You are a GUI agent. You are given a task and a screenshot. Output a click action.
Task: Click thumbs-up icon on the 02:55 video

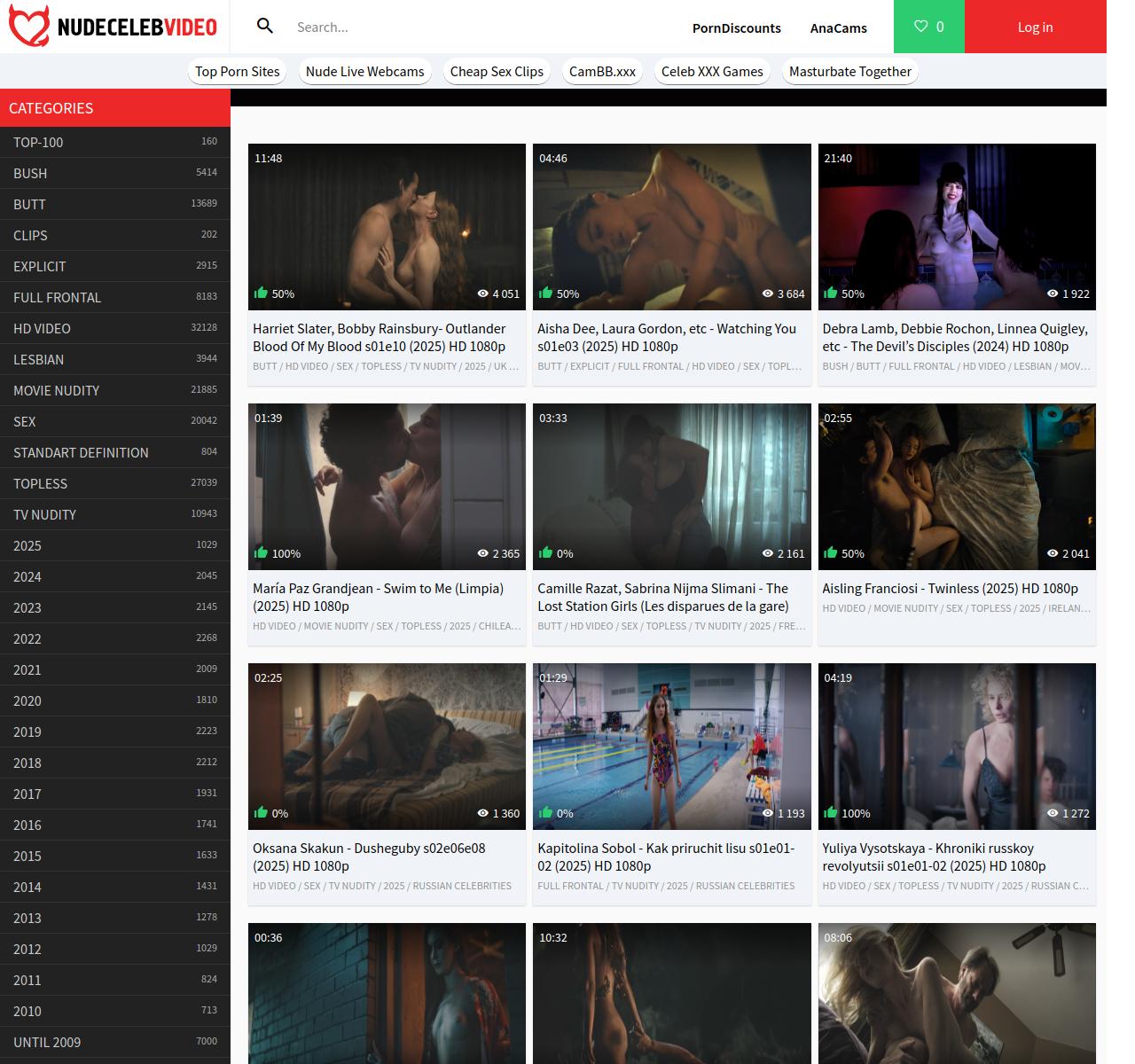(x=830, y=552)
